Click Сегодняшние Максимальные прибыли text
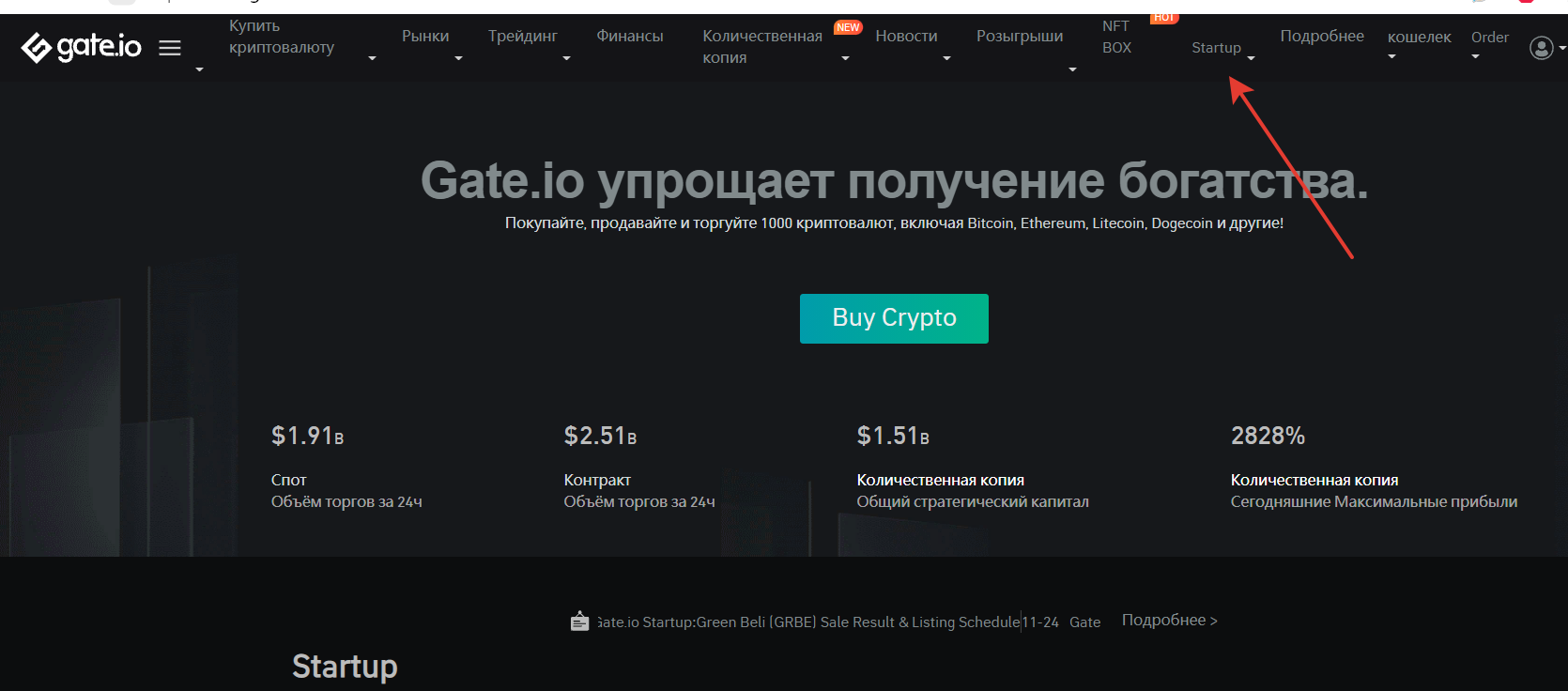 (x=1374, y=501)
